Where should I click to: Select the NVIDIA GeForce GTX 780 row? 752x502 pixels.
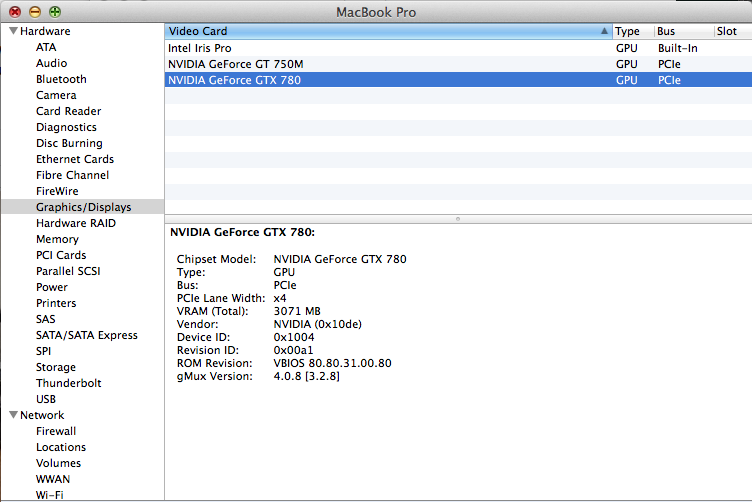tap(458, 80)
